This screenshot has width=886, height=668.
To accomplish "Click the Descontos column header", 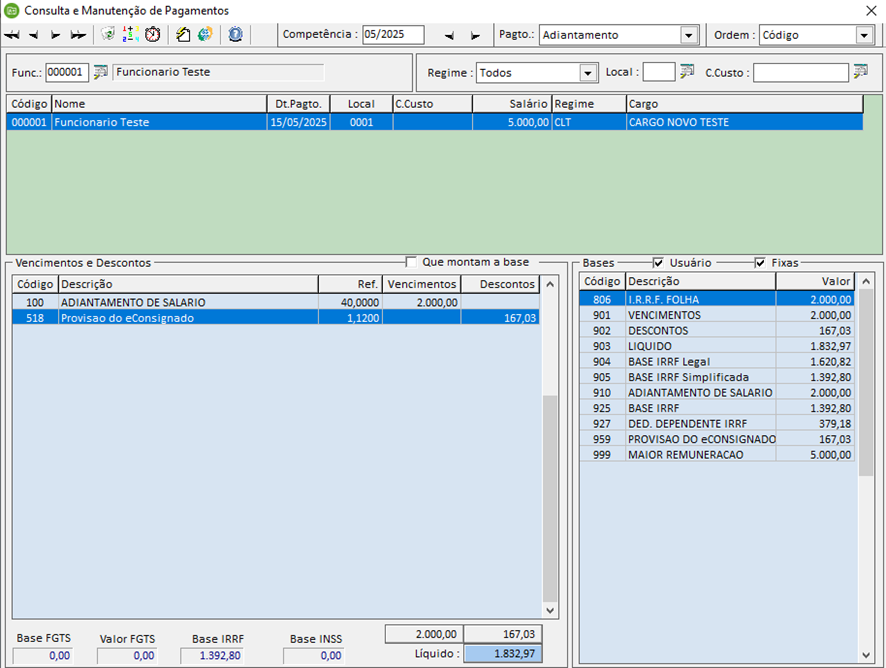I will (500, 284).
